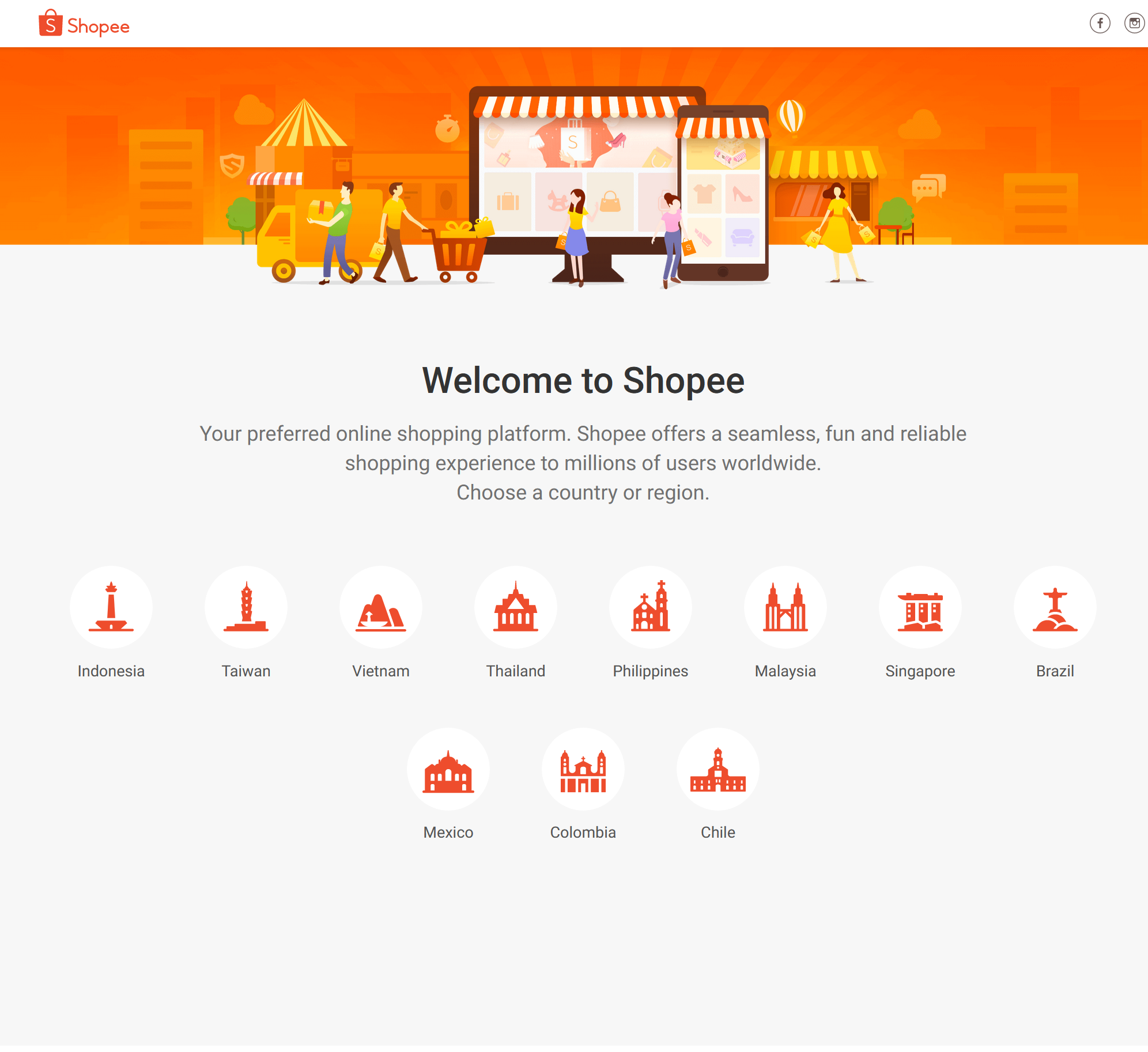This screenshot has height=1052, width=1148.
Task: Click the Singapore text label
Action: pyautogui.click(x=920, y=671)
